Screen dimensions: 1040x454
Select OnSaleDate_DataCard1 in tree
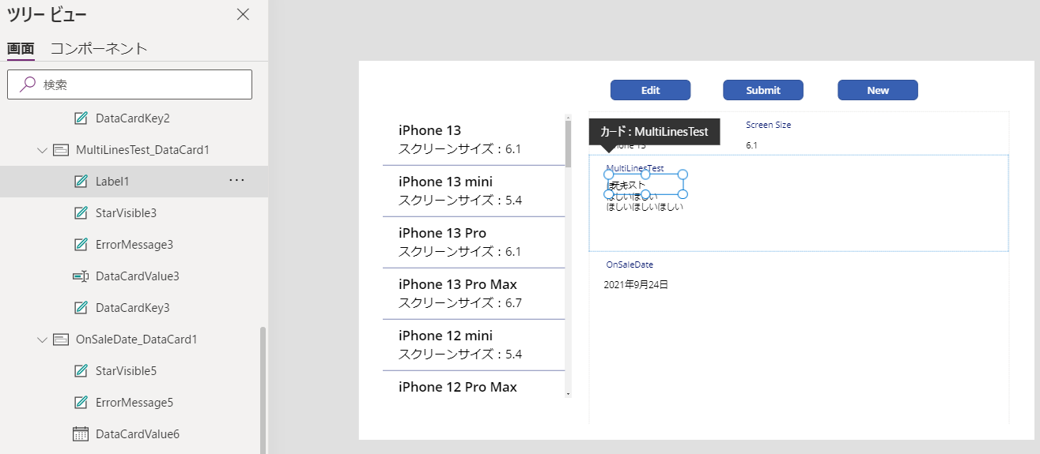[x=137, y=339]
